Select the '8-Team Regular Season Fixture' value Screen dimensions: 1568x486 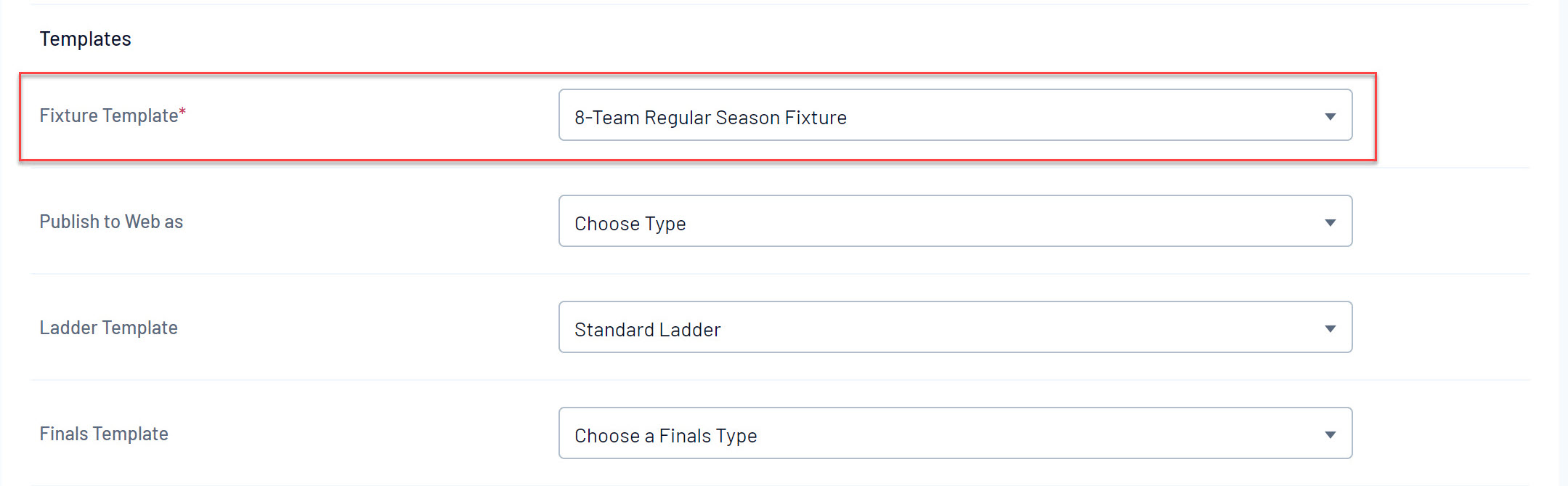pos(710,118)
